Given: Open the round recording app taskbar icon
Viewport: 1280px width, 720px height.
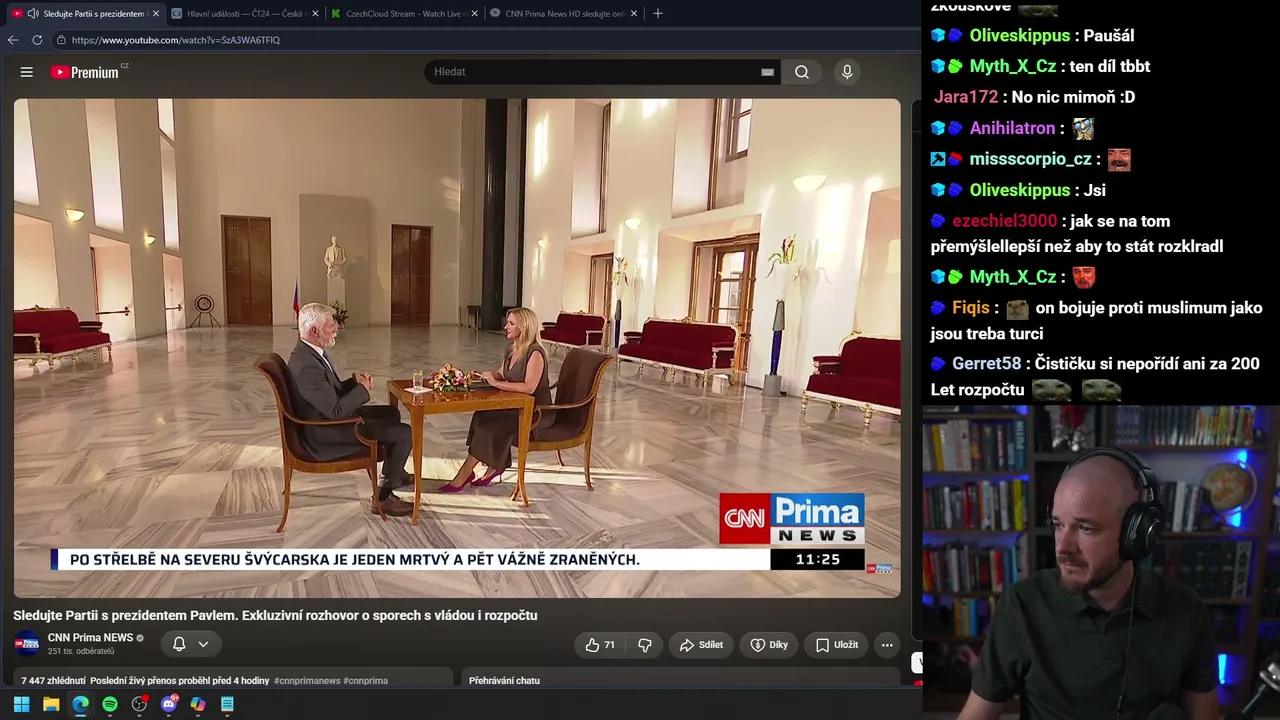Looking at the screenshot, I should click(x=139, y=704).
